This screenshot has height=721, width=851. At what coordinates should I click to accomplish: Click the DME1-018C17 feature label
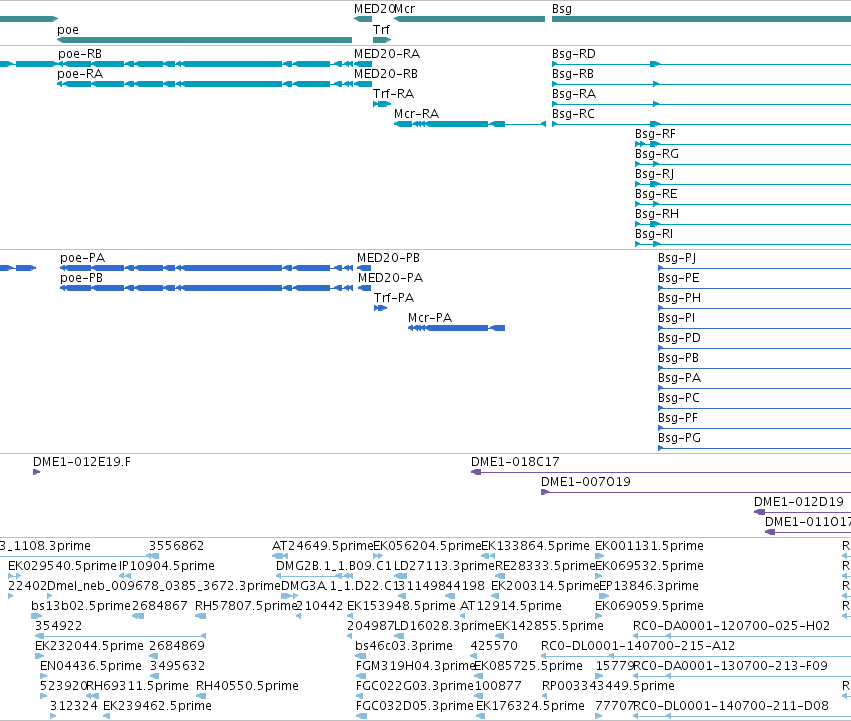pos(515,462)
